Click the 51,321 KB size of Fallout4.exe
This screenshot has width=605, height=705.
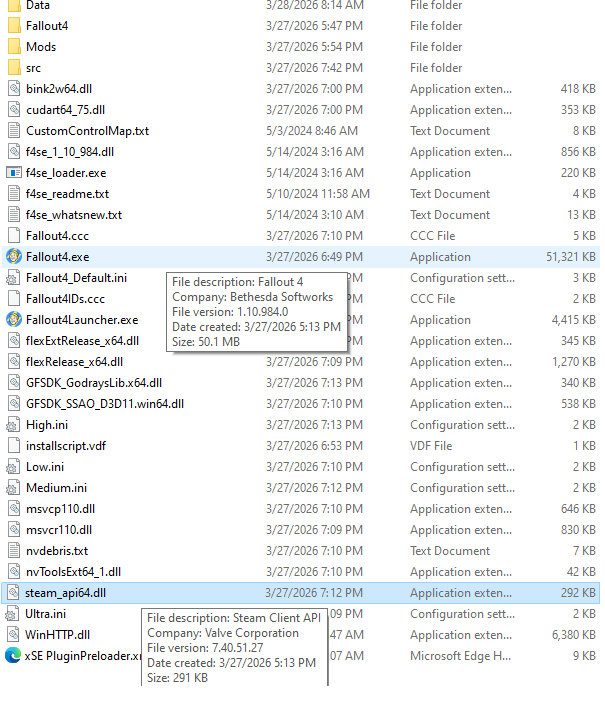click(571, 257)
